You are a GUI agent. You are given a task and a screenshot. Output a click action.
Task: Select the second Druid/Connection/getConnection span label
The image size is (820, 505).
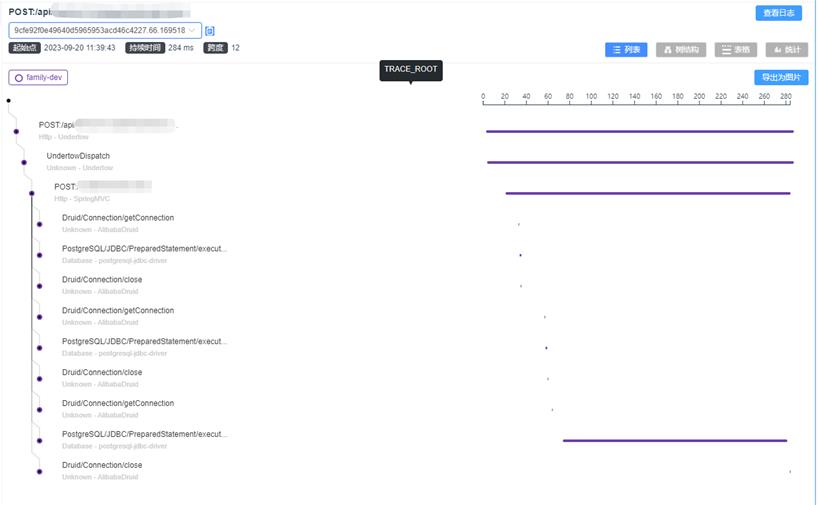click(x=118, y=311)
